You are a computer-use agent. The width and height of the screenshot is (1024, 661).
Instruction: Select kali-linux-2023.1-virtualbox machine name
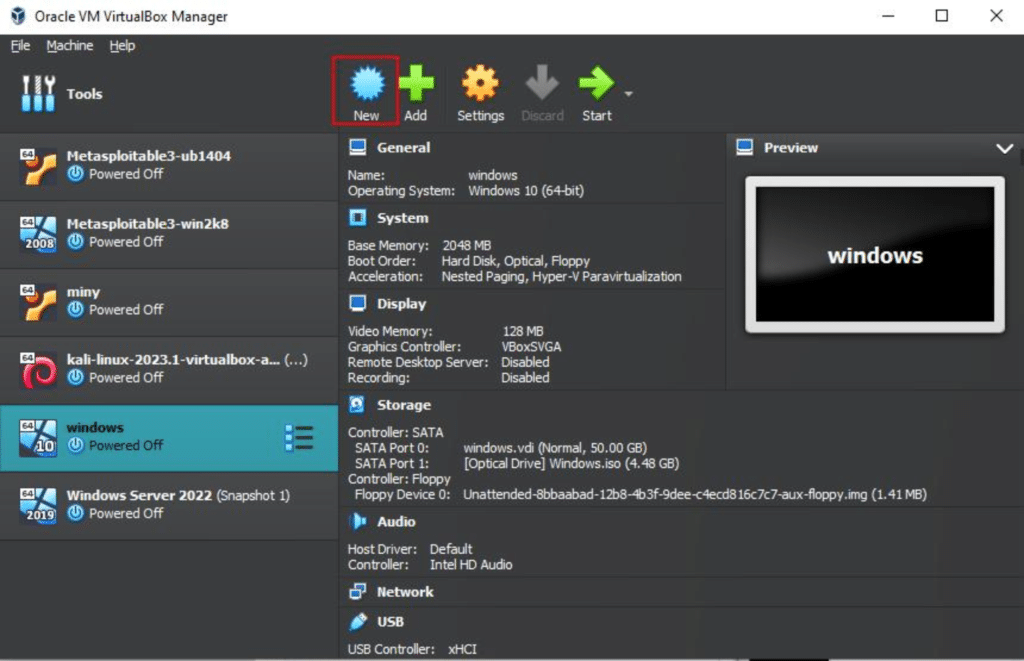(173, 360)
